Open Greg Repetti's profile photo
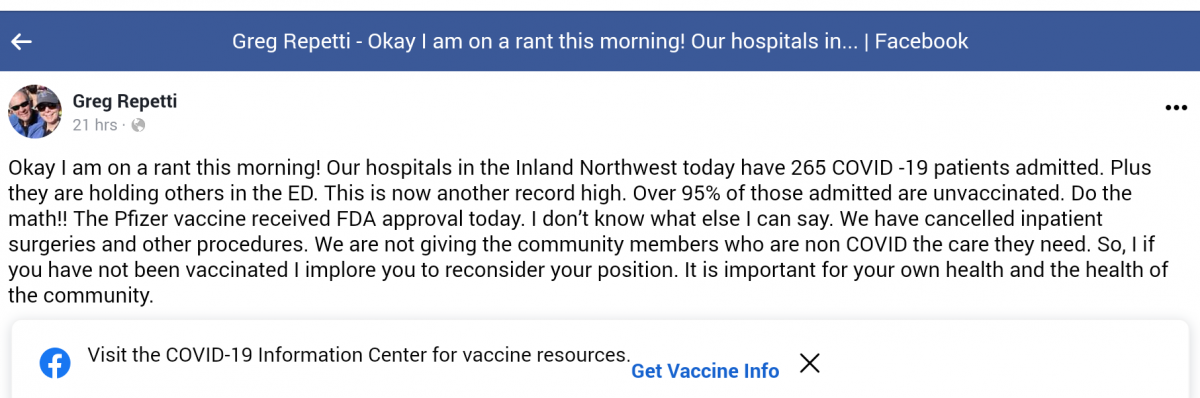This screenshot has width=1200, height=398. coord(35,111)
